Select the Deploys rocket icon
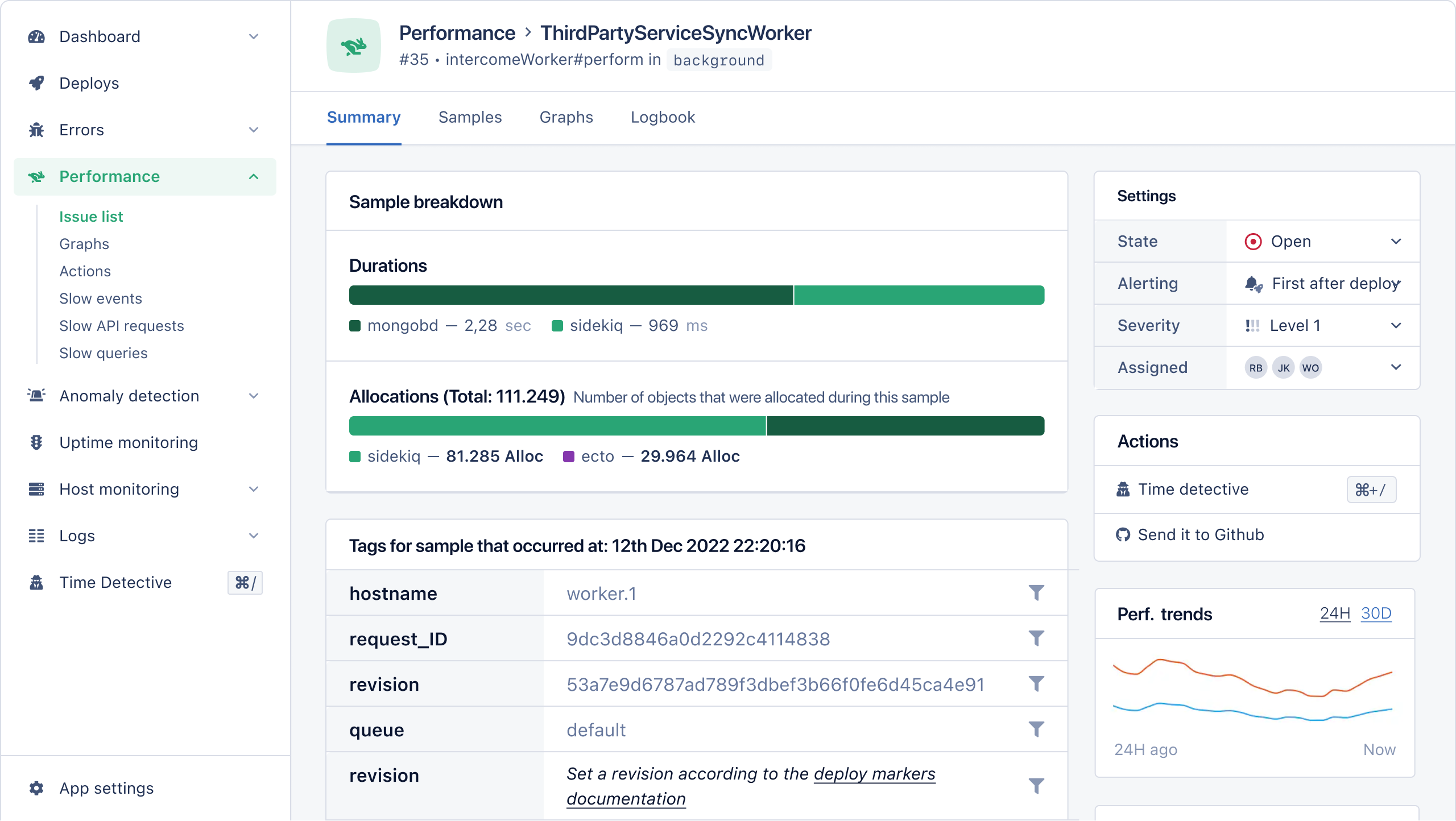 (36, 83)
